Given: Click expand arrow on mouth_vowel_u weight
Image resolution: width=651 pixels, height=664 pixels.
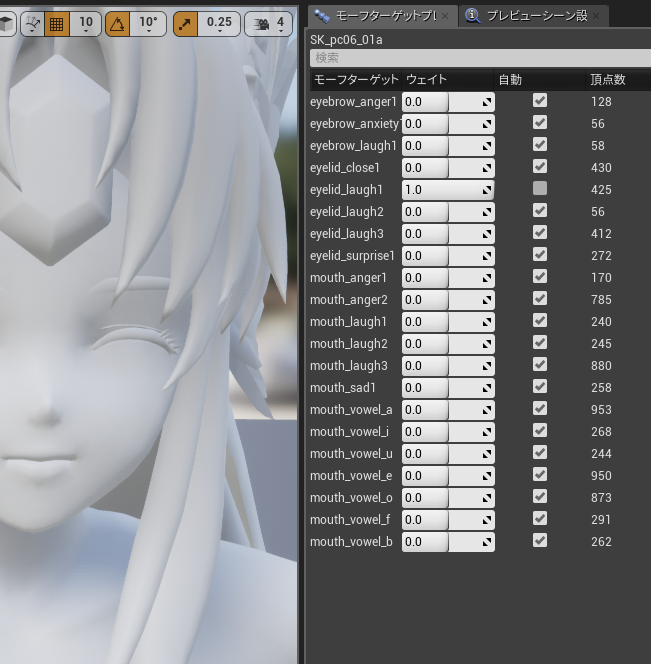Looking at the screenshot, I should [x=487, y=454].
